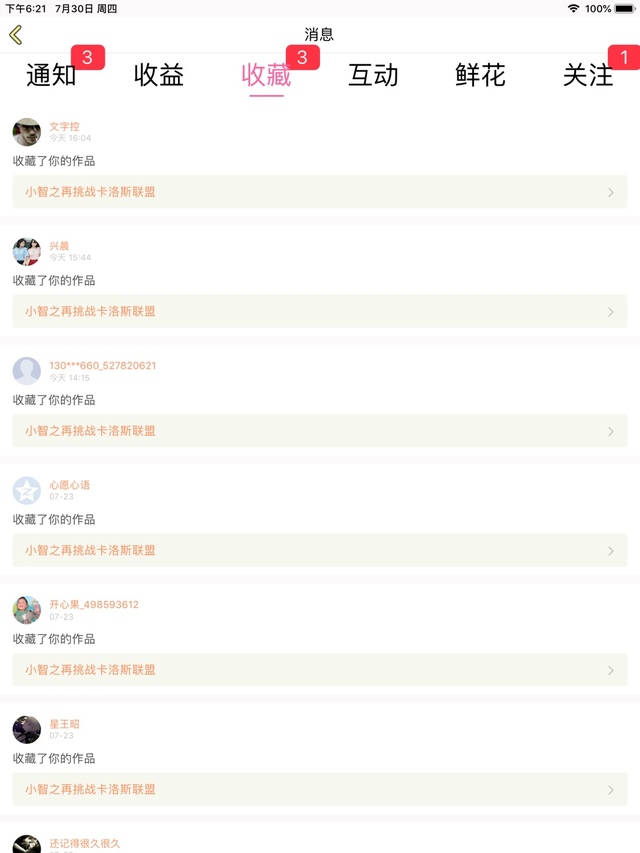The image size is (640, 853).
Task: Tap username 130***660_527820621
Action: pos(102,365)
